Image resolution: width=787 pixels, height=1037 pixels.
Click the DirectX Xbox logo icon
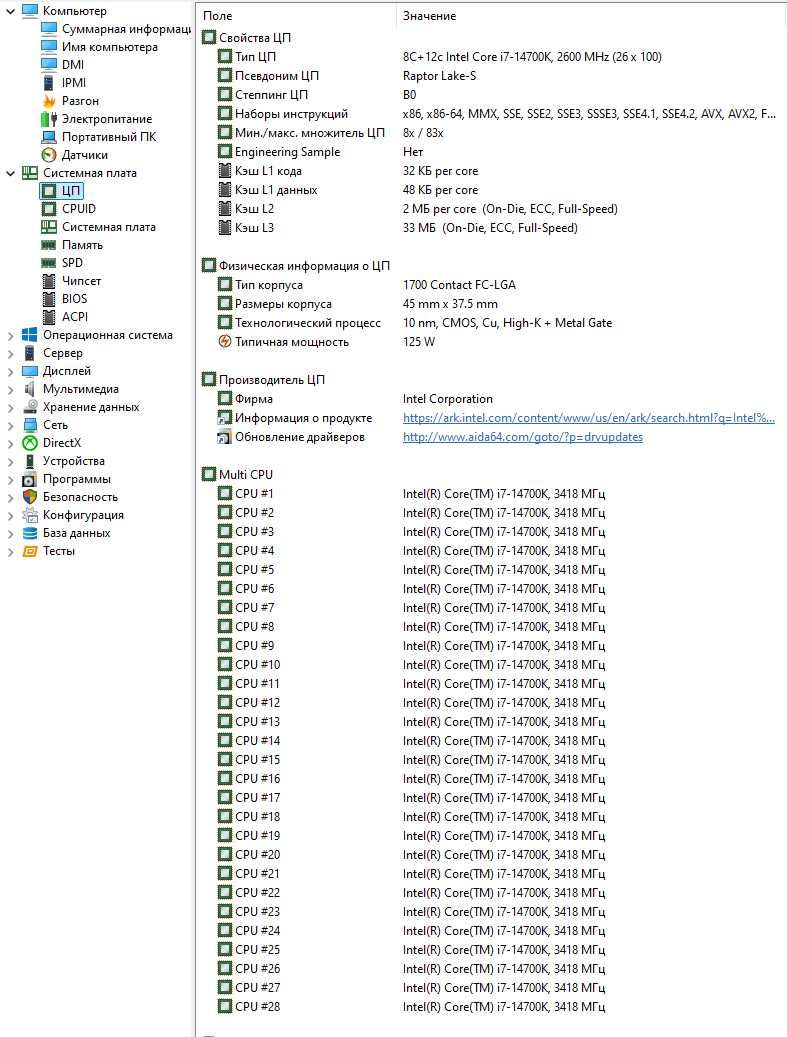[x=30, y=442]
